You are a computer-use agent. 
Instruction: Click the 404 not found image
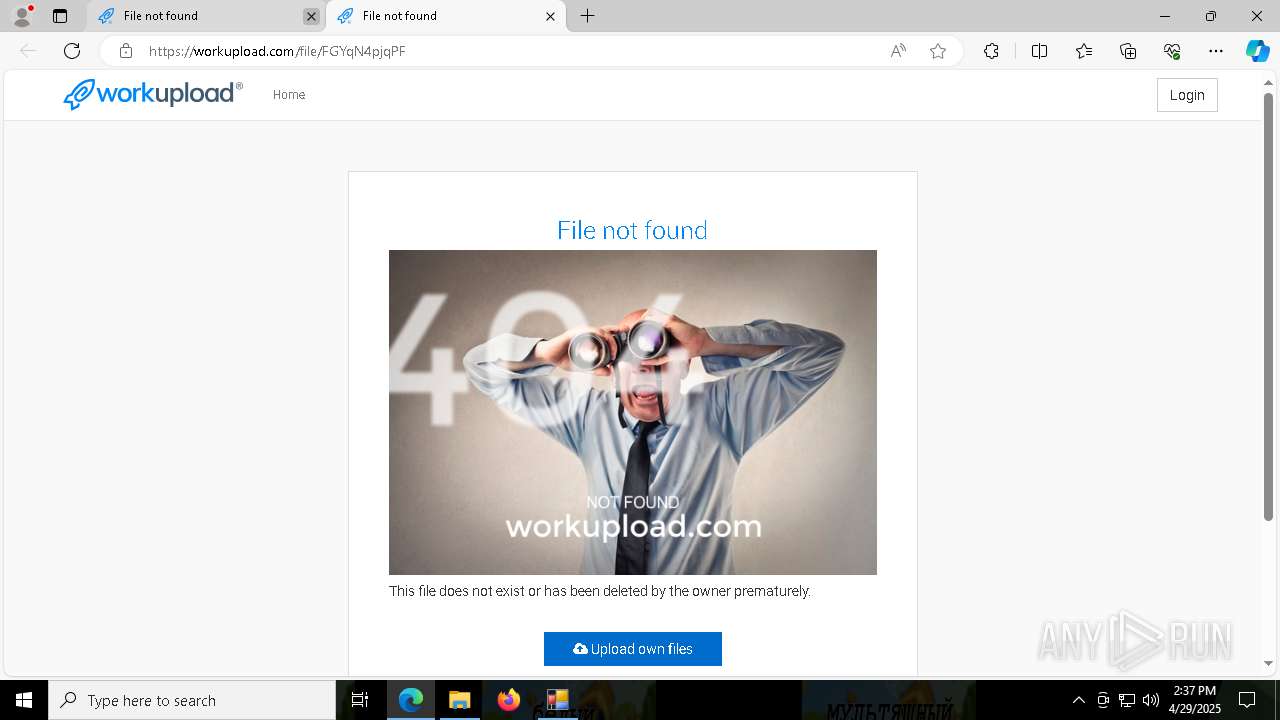pyautogui.click(x=633, y=412)
